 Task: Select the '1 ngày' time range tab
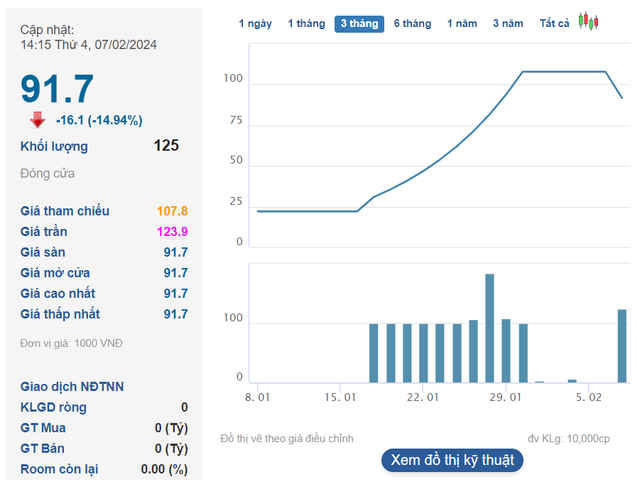(256, 23)
